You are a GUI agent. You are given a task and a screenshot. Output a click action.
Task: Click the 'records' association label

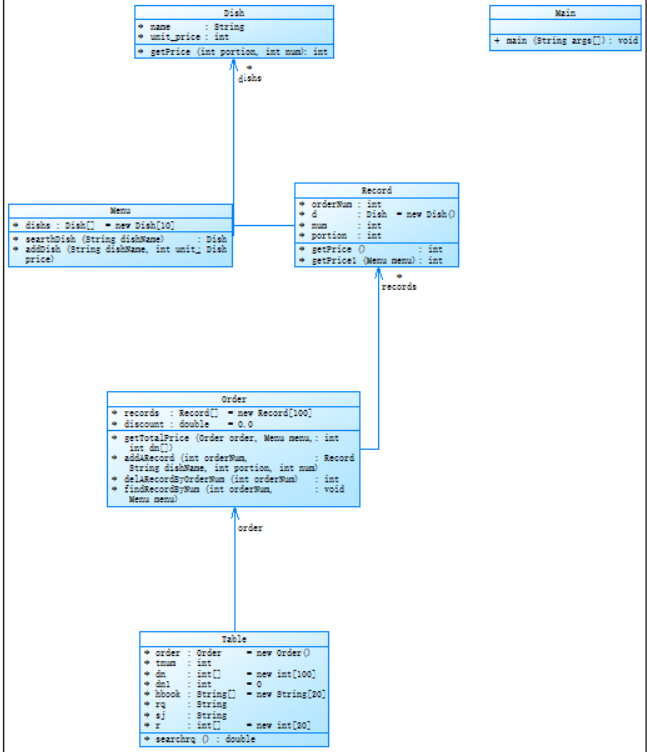[x=399, y=287]
